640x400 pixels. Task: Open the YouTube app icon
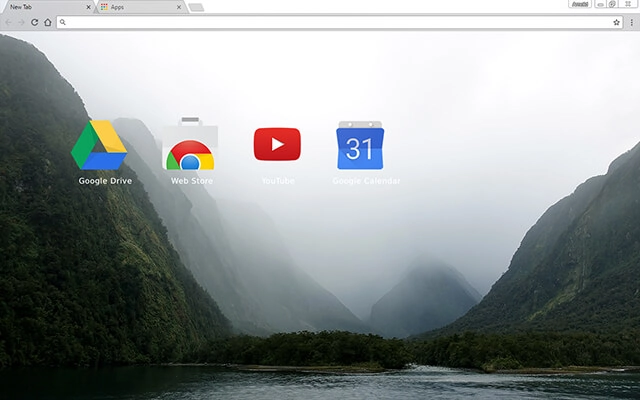[277, 144]
